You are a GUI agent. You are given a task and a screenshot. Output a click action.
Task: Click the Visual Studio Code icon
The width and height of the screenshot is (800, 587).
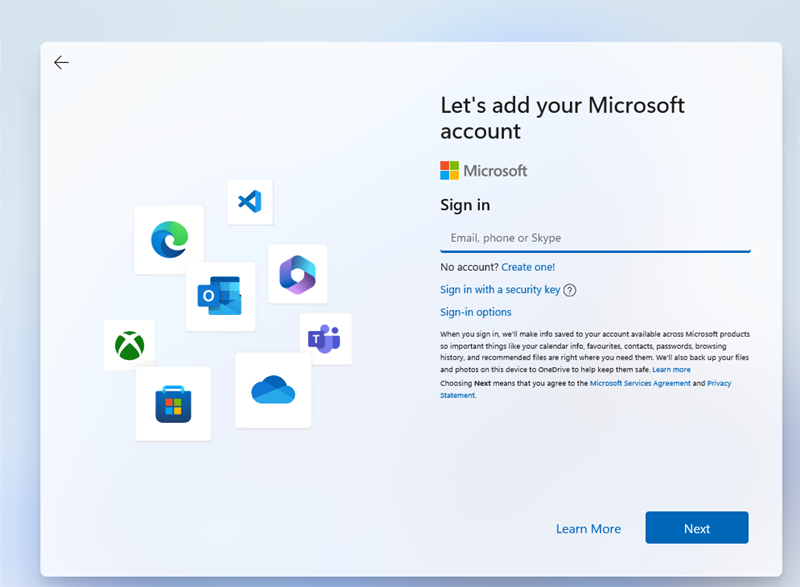pos(249,202)
